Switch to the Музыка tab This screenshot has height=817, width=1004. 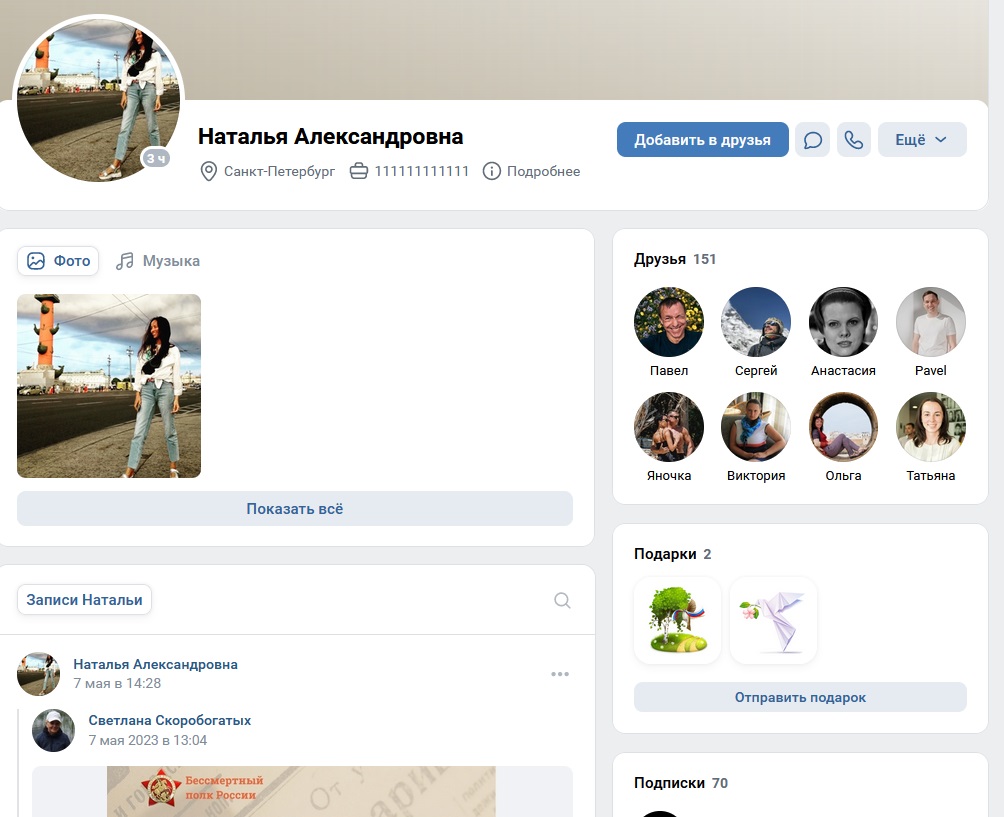(x=158, y=261)
